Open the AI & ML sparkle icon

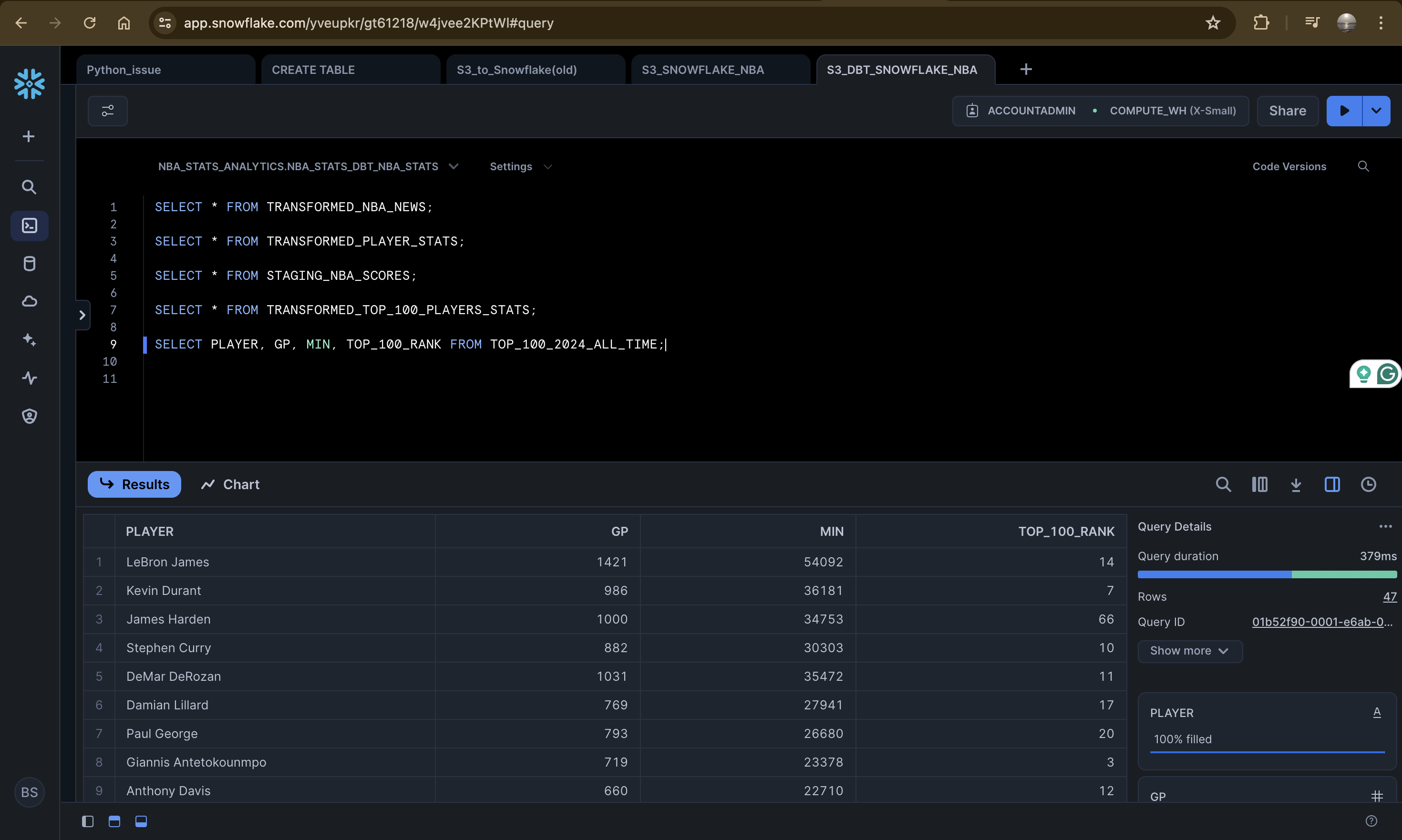tap(30, 339)
